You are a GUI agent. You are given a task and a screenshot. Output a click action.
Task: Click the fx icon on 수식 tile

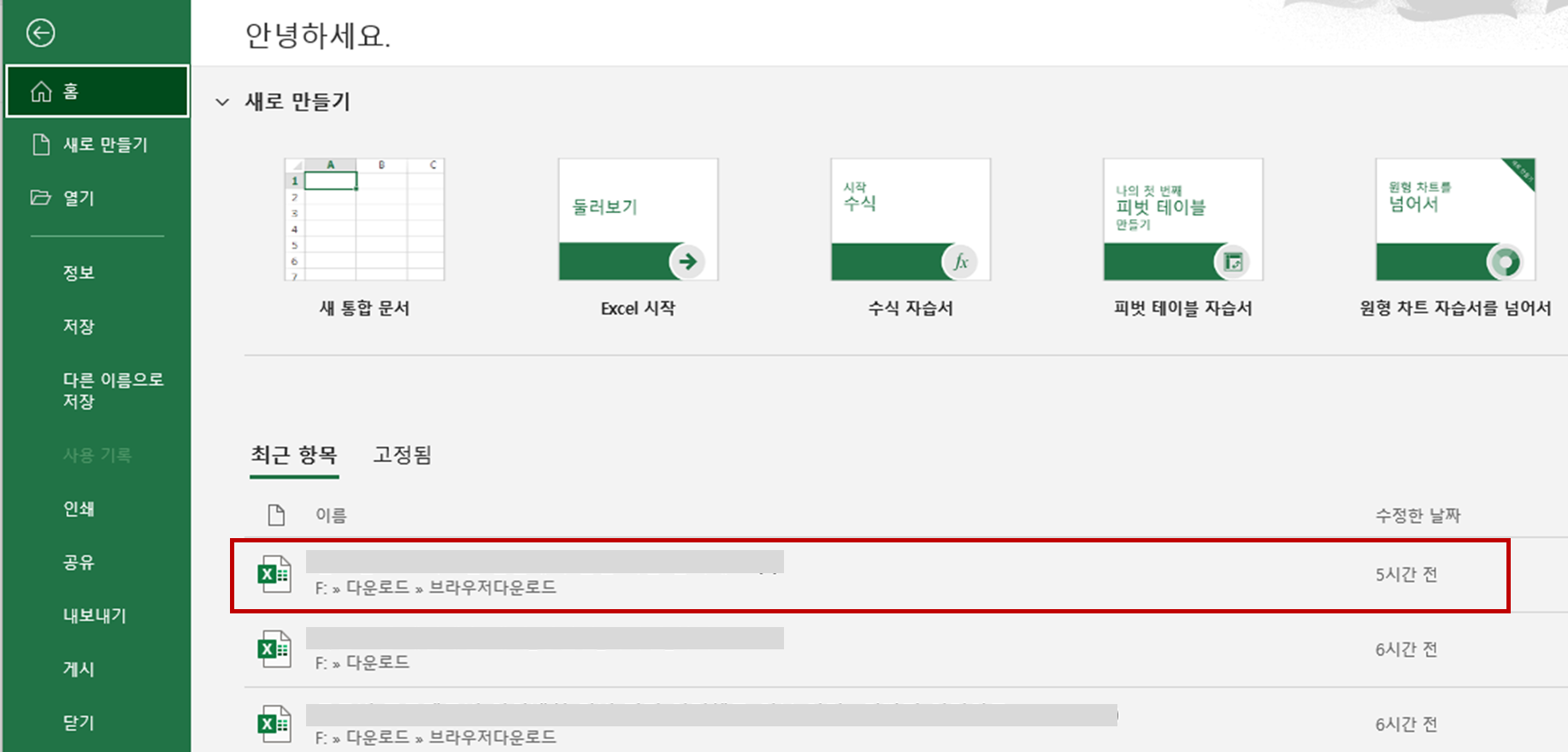coord(960,262)
